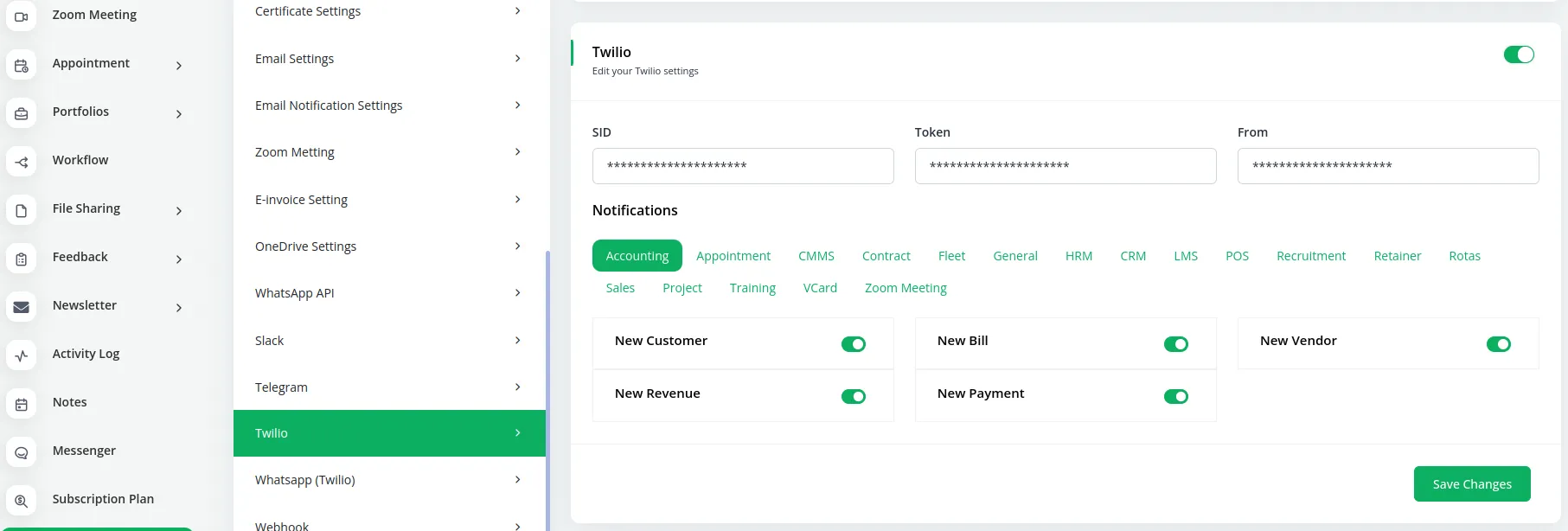Click the Appointment calendar icon in sidebar

22,66
